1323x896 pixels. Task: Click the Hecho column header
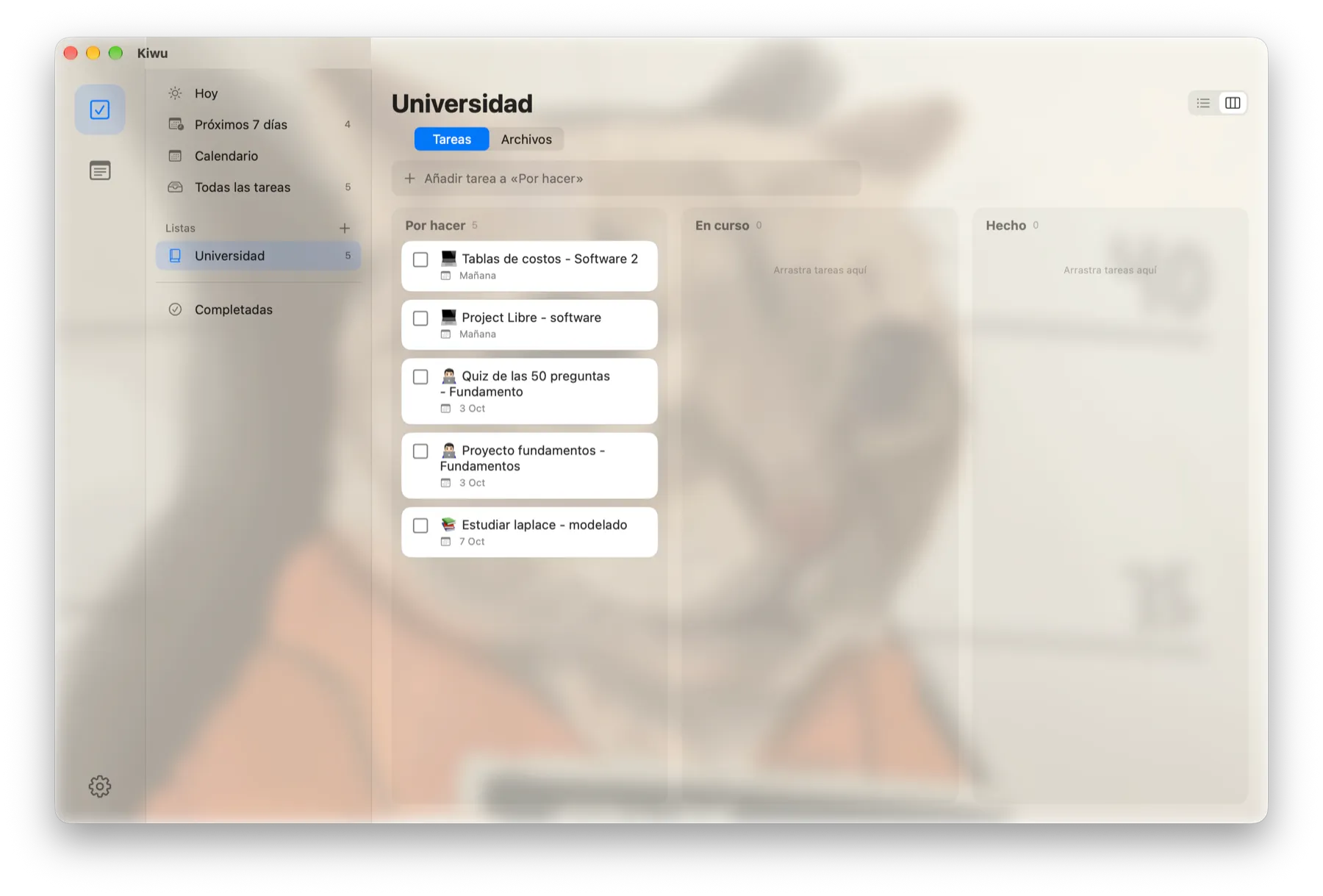coord(1005,226)
